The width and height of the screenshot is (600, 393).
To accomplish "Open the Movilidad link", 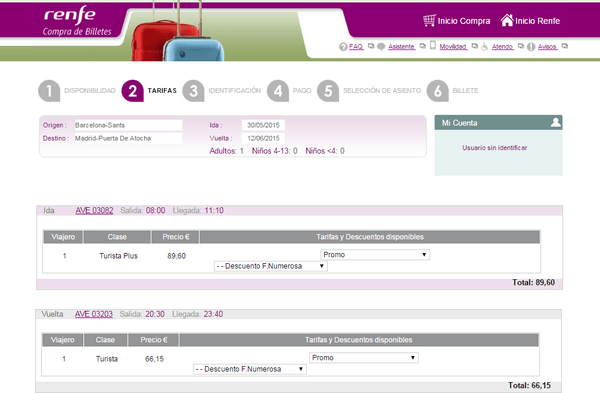I will tap(453, 47).
